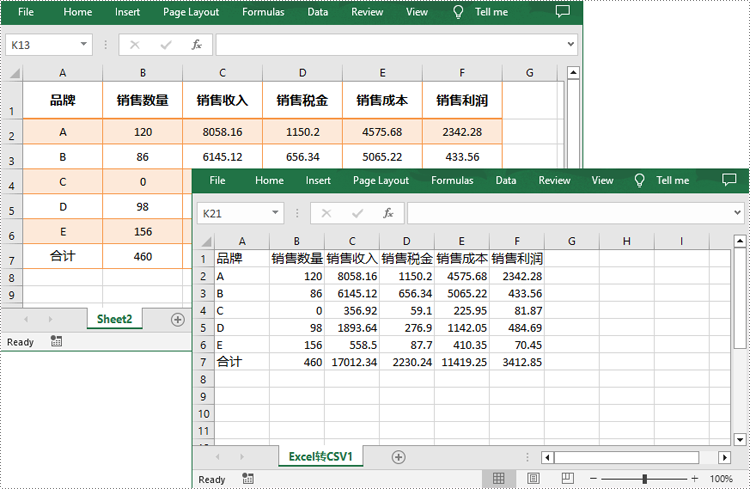Image resolution: width=750 pixels, height=489 pixels.
Task: Open Home tab in back Excel window
Action: pos(77,12)
